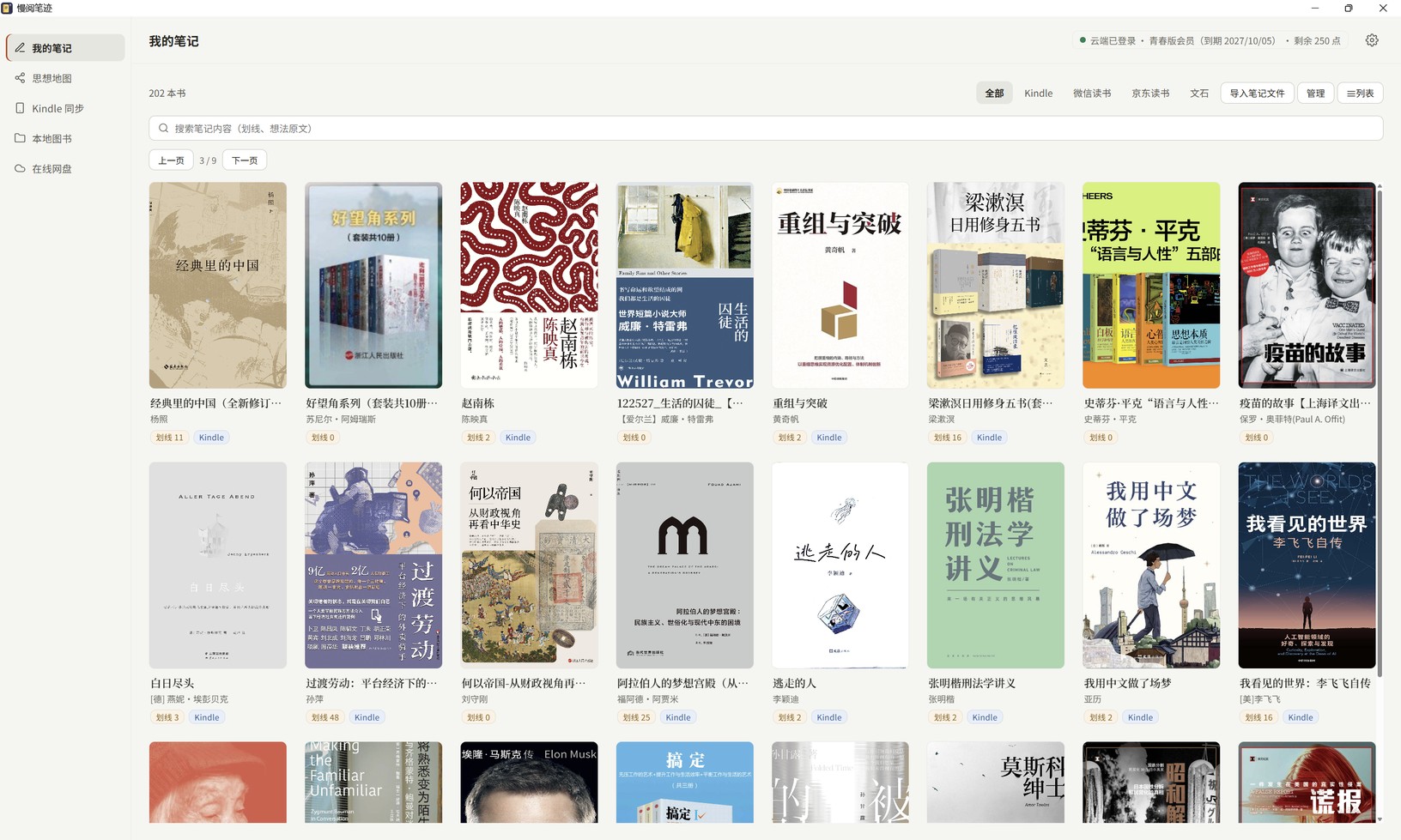Go to the next page with 下一页
Image resolution: width=1401 pixels, height=840 pixels.
coord(245,160)
